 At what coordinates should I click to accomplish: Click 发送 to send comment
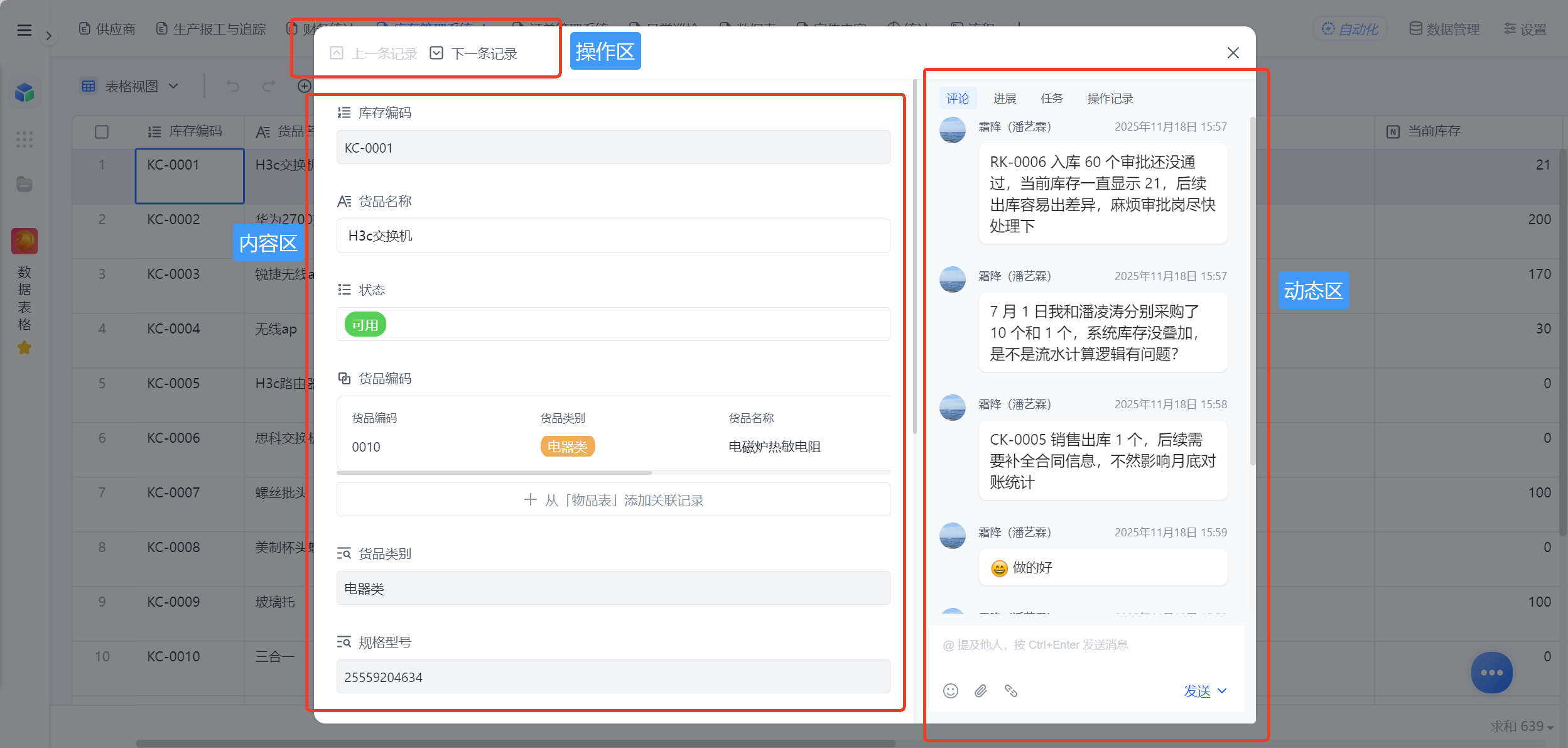[x=1197, y=691]
